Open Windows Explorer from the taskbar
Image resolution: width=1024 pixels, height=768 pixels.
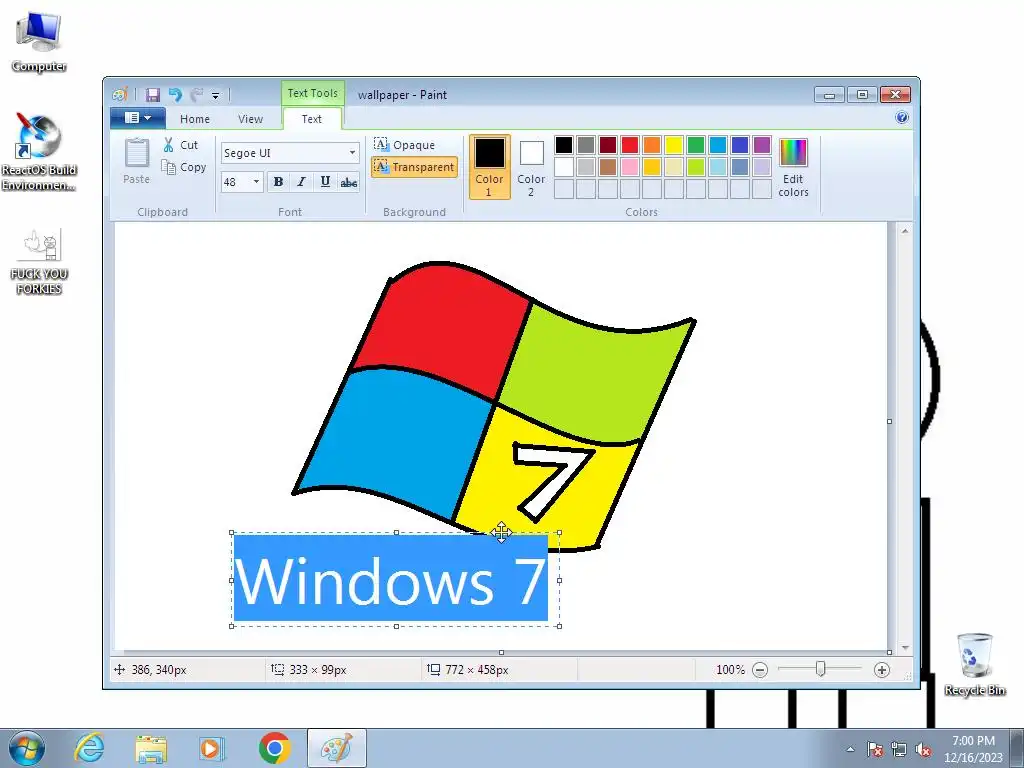[x=151, y=748]
